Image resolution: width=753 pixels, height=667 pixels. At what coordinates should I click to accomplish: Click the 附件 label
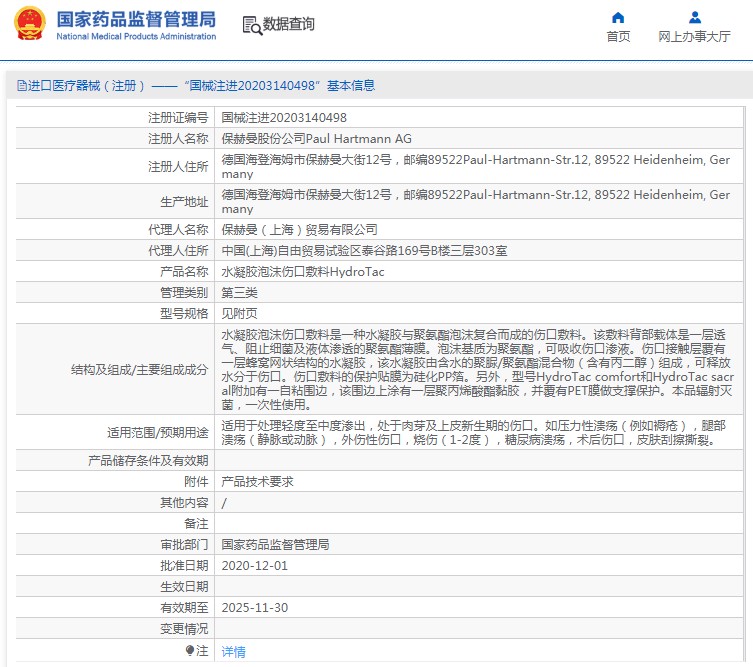(x=196, y=482)
